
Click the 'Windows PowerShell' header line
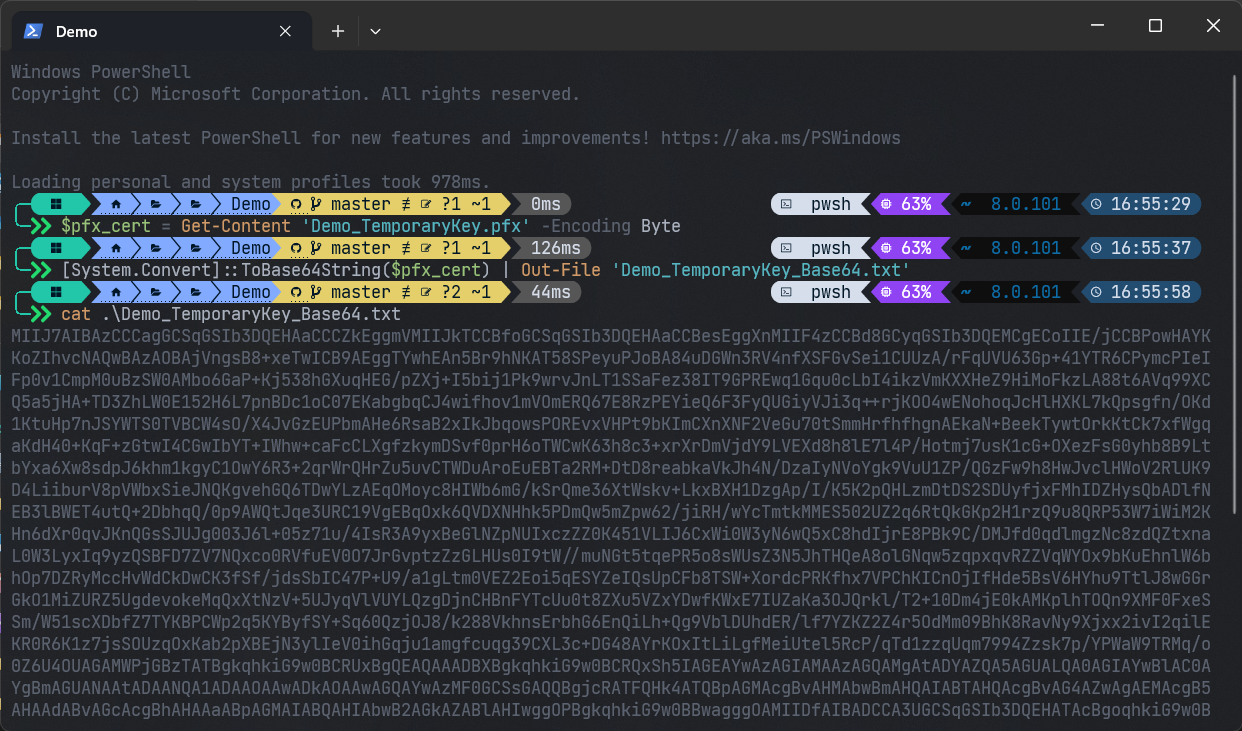[x=101, y=72]
